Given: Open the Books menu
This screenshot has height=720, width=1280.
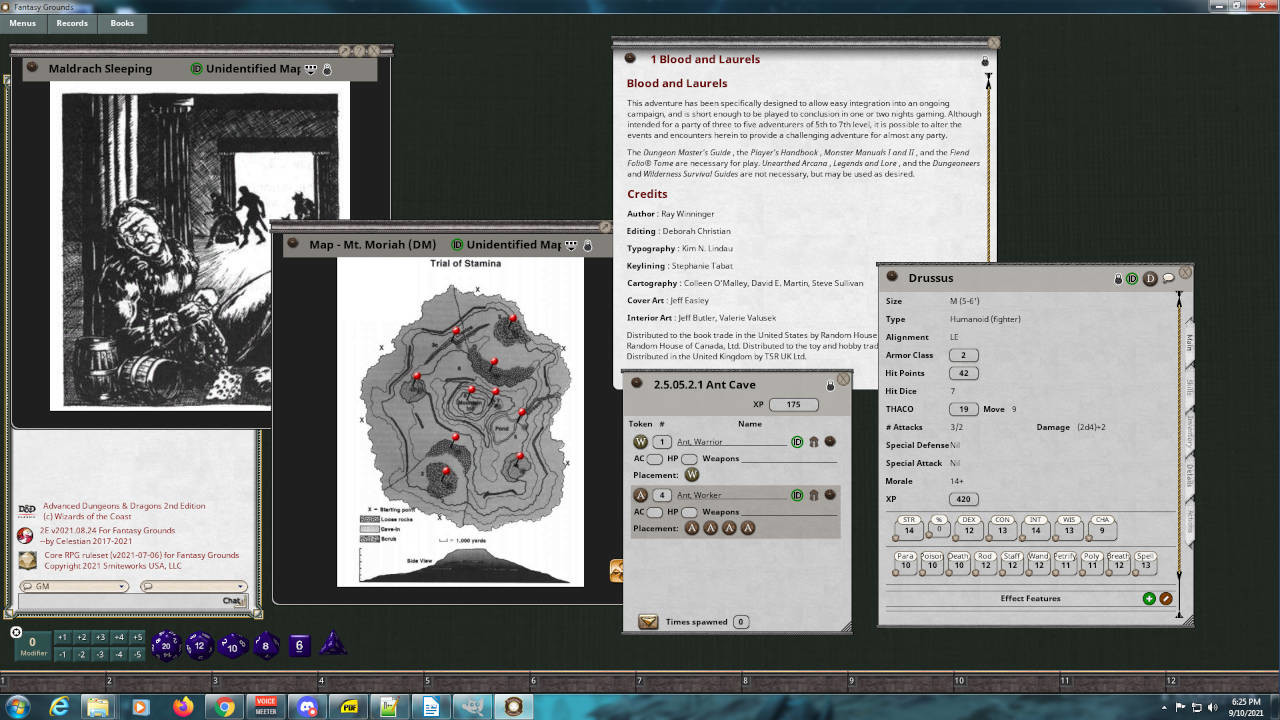Looking at the screenshot, I should coord(121,23).
